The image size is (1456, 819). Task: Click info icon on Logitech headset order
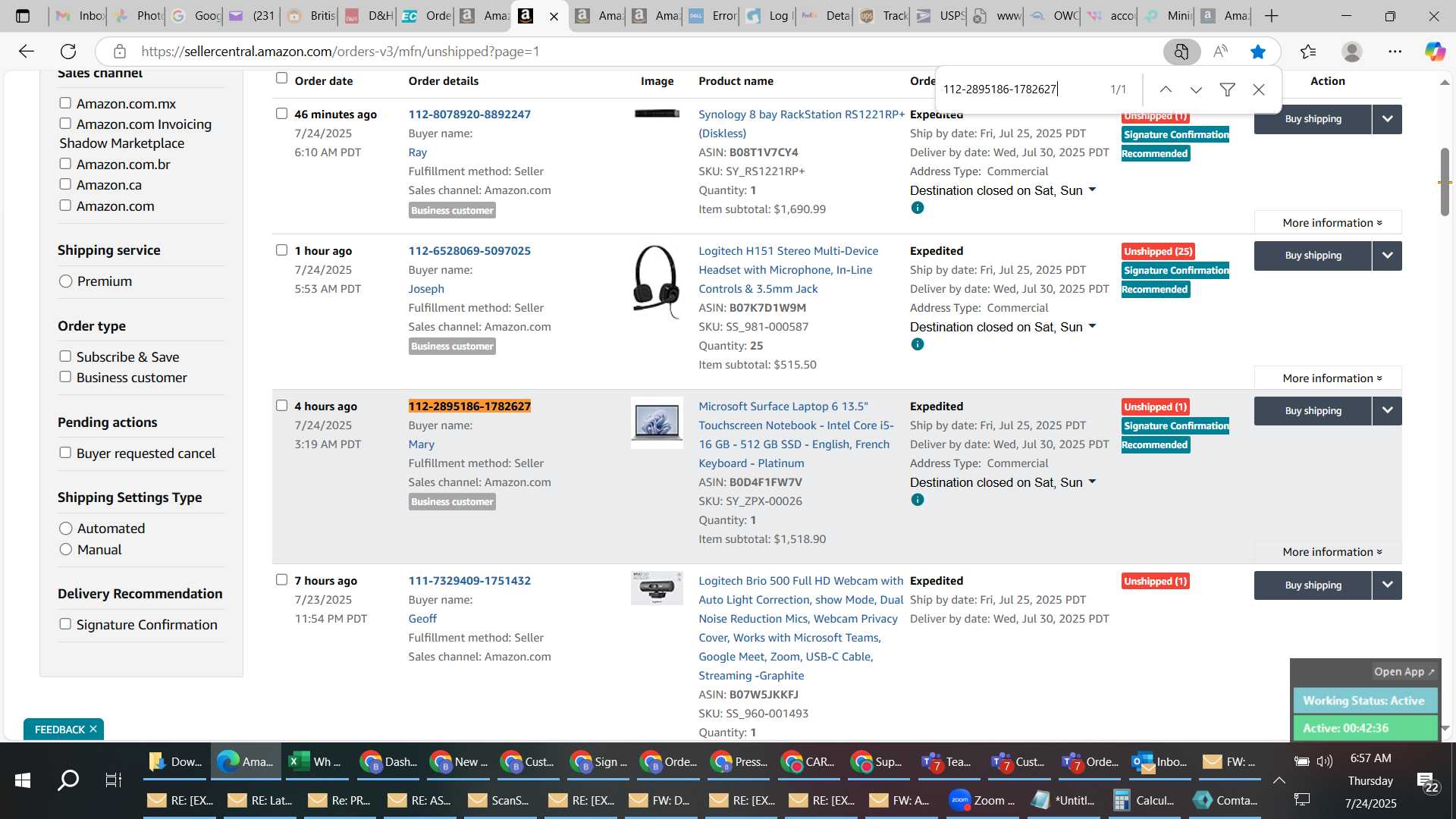[x=918, y=344]
